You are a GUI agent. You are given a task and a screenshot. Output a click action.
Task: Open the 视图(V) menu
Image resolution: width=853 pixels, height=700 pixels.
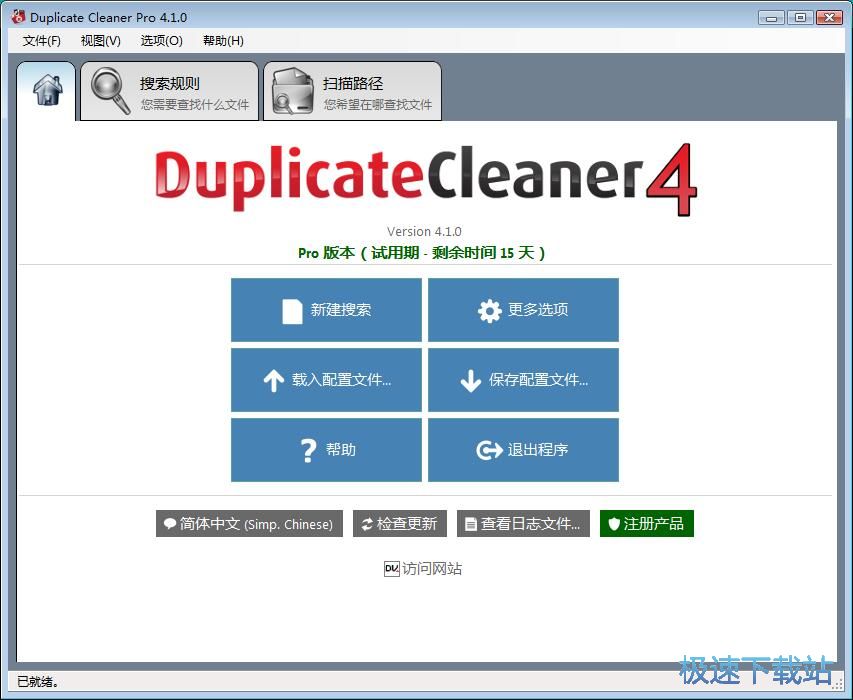(101, 41)
